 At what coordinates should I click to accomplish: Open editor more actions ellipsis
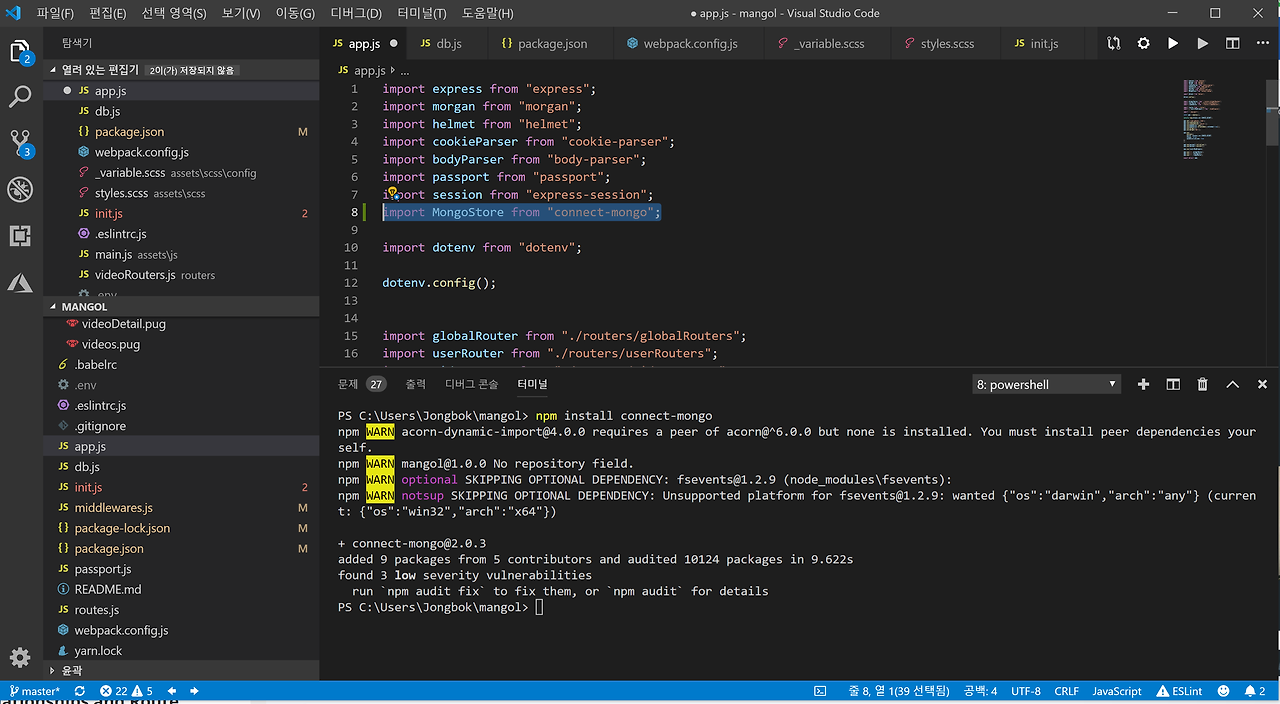click(x=1262, y=44)
